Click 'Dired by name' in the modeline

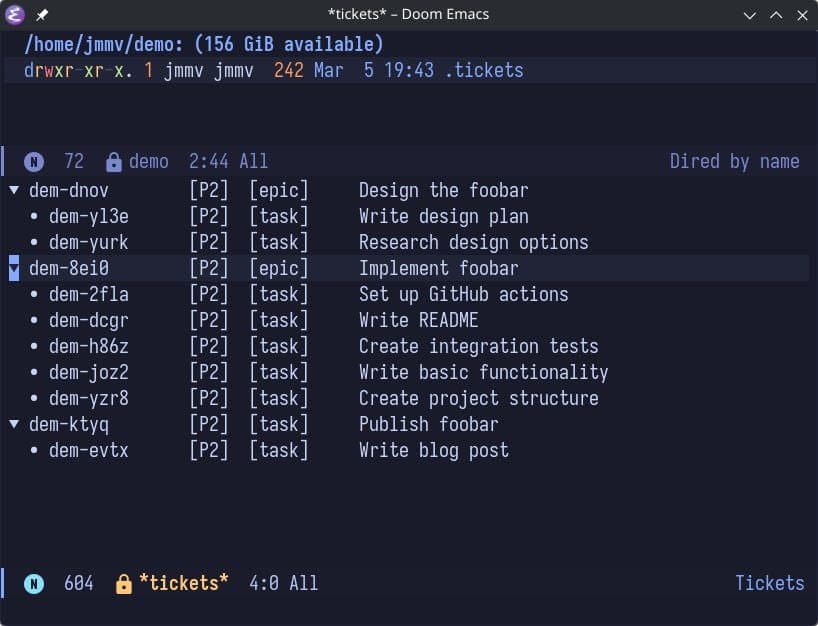point(735,161)
